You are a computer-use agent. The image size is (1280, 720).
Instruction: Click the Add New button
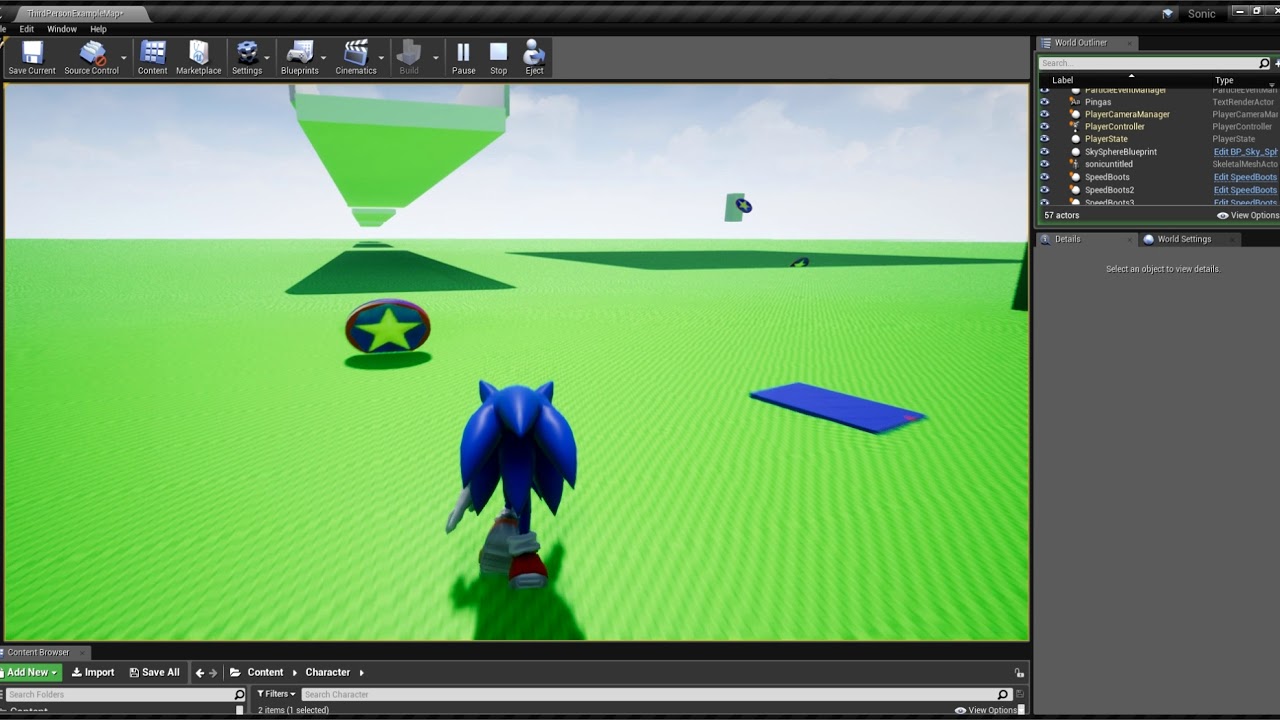pyautogui.click(x=30, y=672)
